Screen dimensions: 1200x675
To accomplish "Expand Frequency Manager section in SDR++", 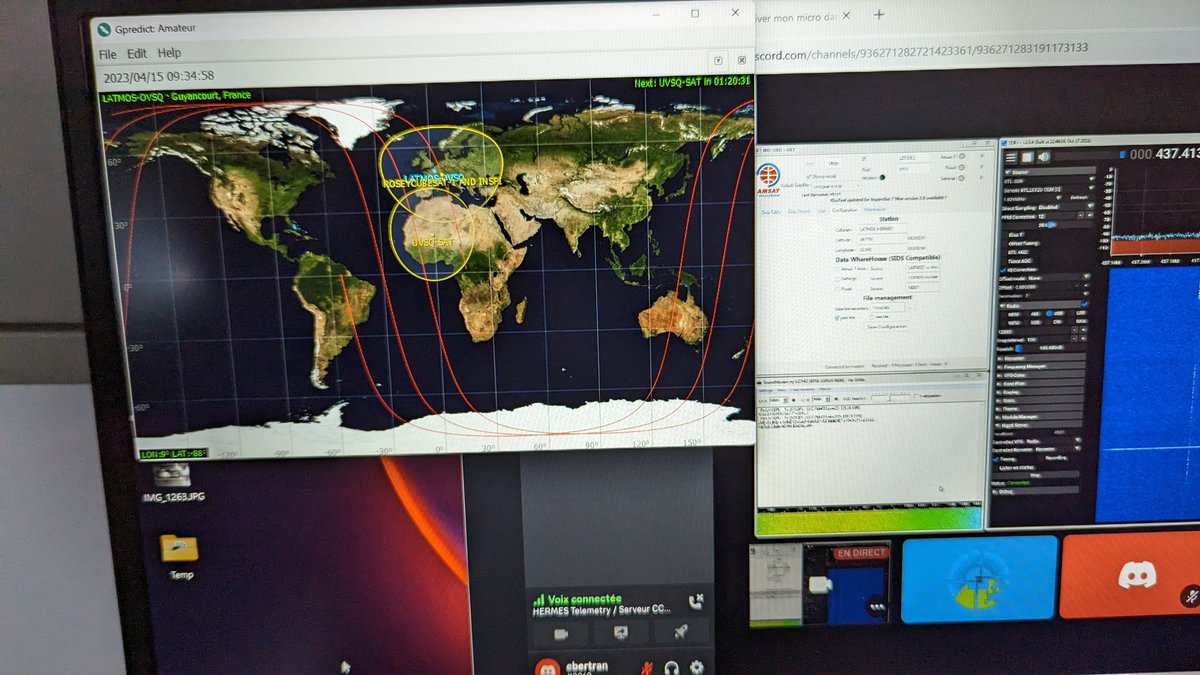I will pos(1041,367).
